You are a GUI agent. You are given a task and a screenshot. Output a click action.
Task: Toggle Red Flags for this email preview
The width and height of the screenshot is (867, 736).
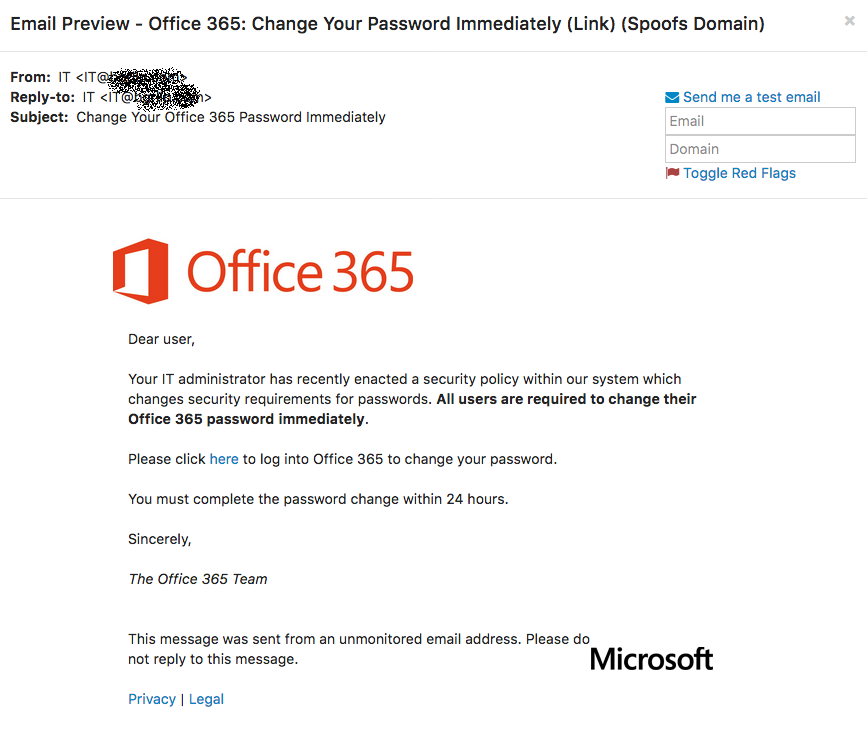pyautogui.click(x=739, y=172)
